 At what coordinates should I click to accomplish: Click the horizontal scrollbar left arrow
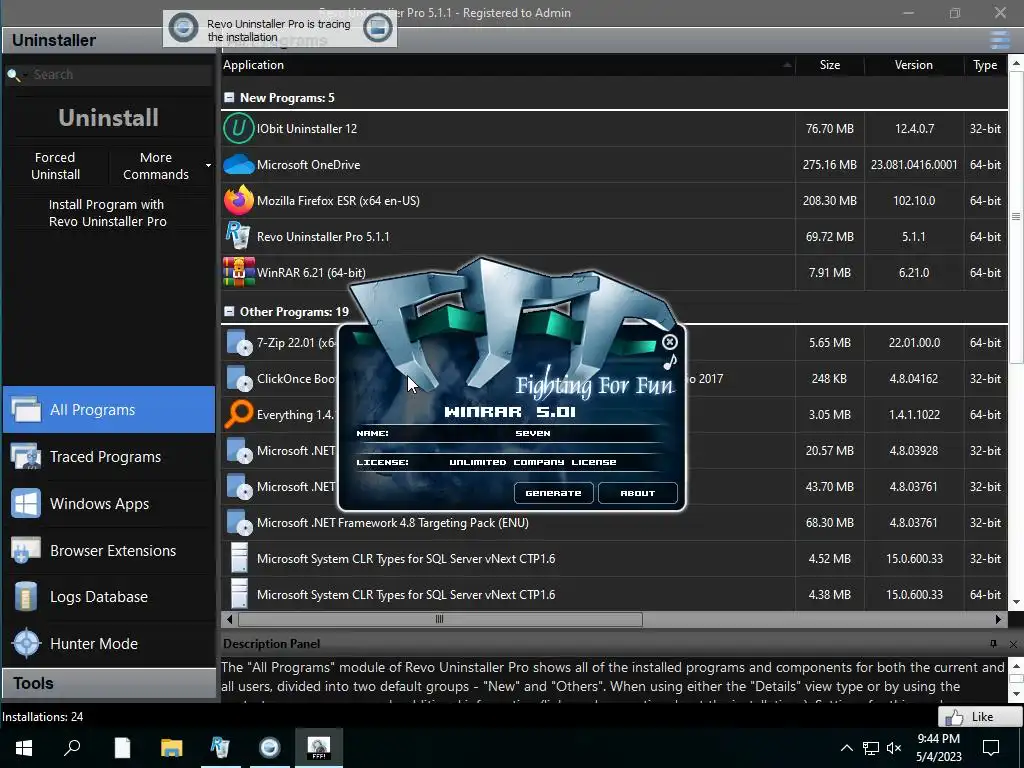click(229, 619)
